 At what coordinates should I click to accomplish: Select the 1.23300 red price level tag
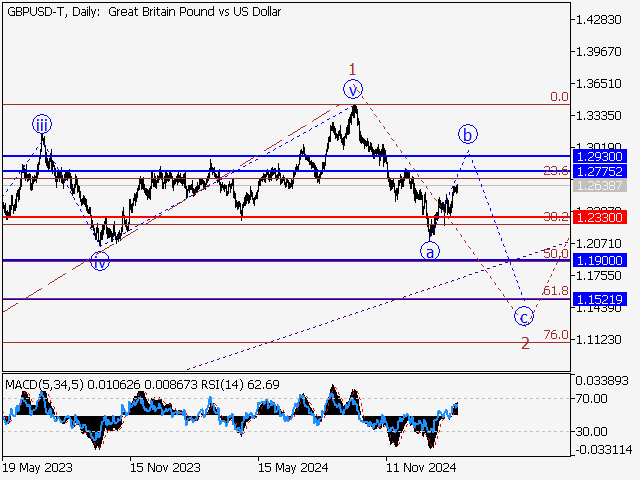coord(600,217)
